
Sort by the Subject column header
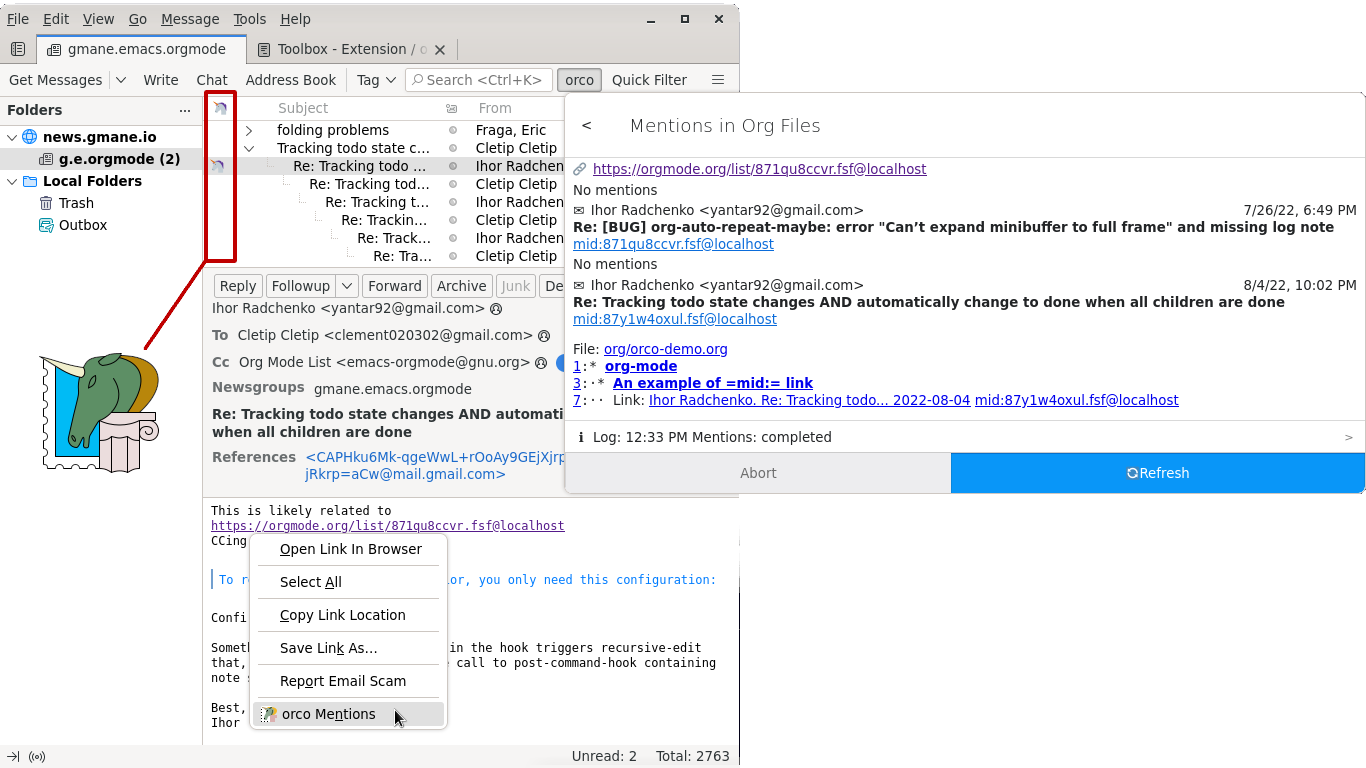pos(303,108)
